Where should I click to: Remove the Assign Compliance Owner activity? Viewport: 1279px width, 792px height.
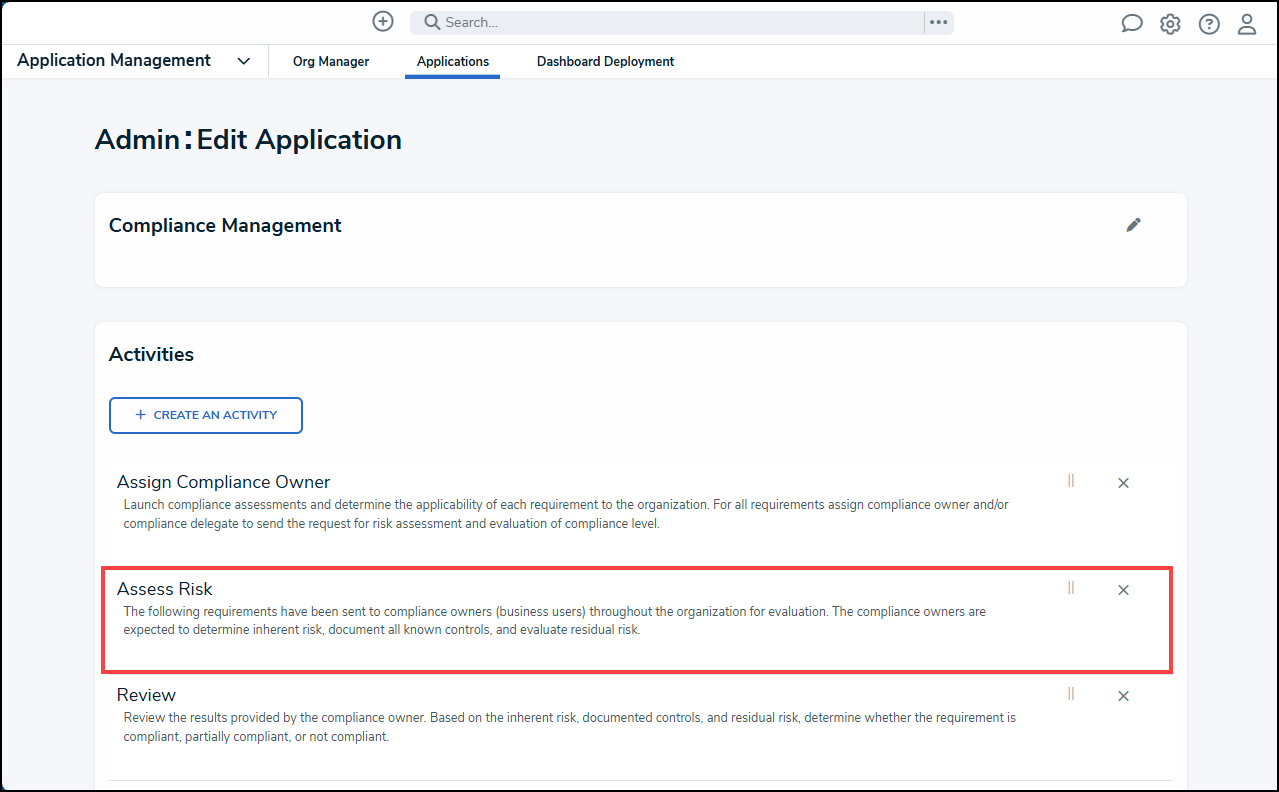click(x=1123, y=483)
